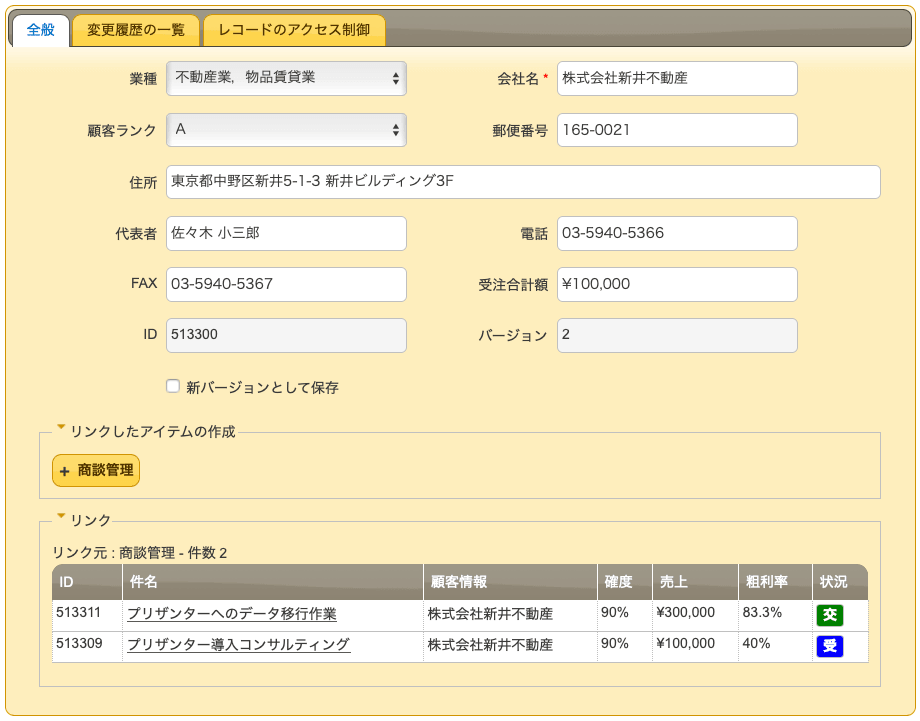Click the ¥300,000 sales cell
Image resolution: width=920 pixels, height=721 pixels.
695,615
